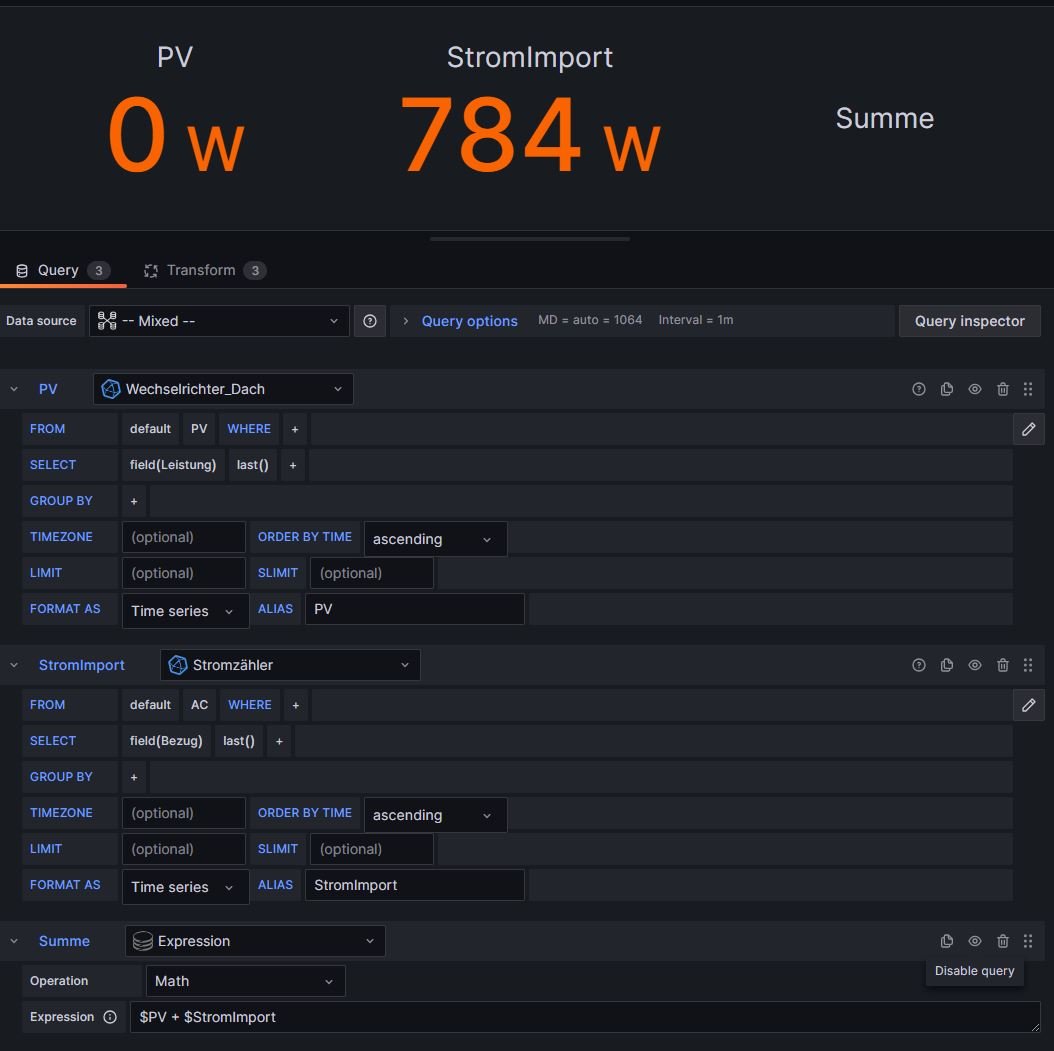Click drag handle of Summe query
This screenshot has height=1051, width=1054.
(1028, 941)
